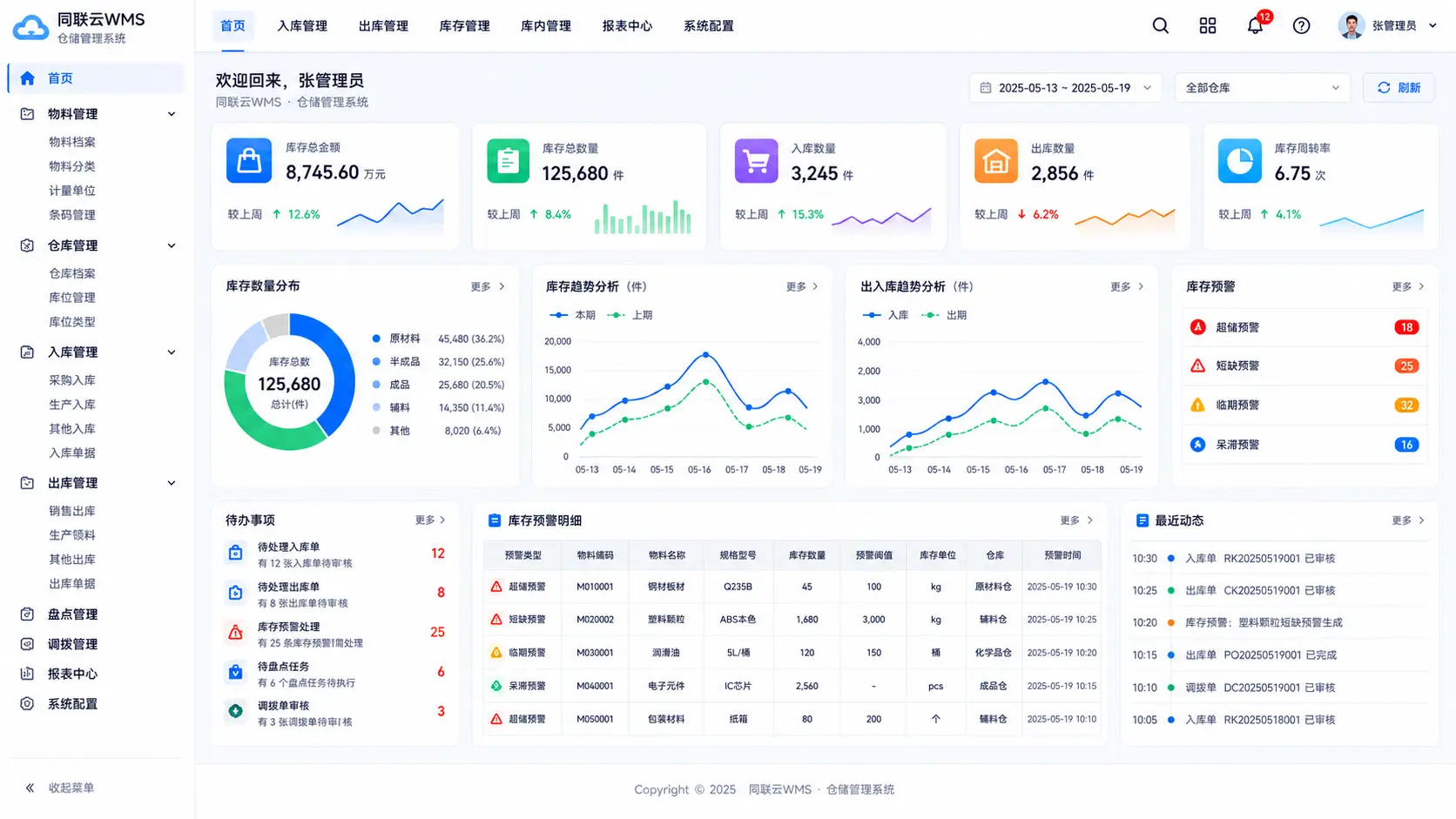The height and width of the screenshot is (819, 1456).
Task: Click the 库存周转率 pie chart icon
Action: [1239, 161]
